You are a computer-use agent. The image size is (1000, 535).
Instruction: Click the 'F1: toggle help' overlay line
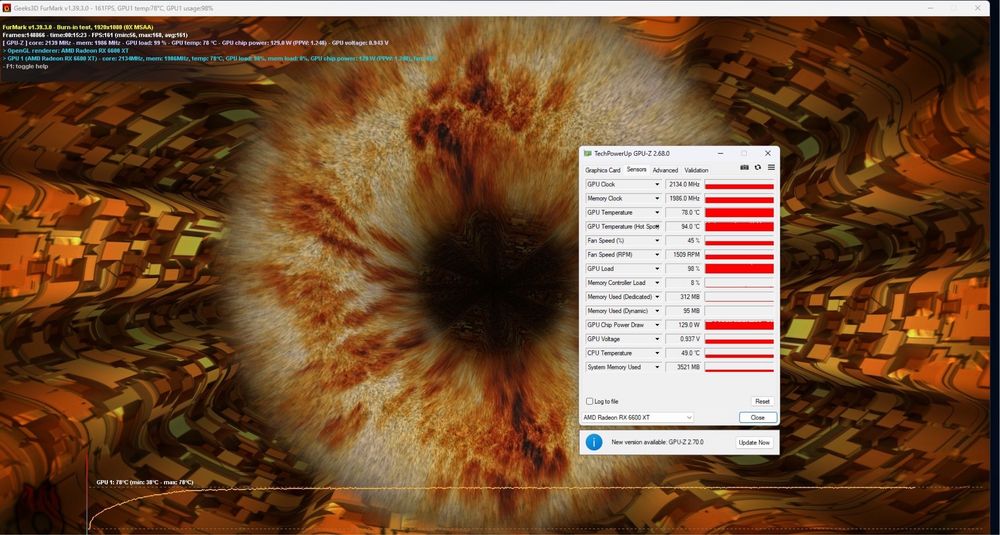pos(25,66)
